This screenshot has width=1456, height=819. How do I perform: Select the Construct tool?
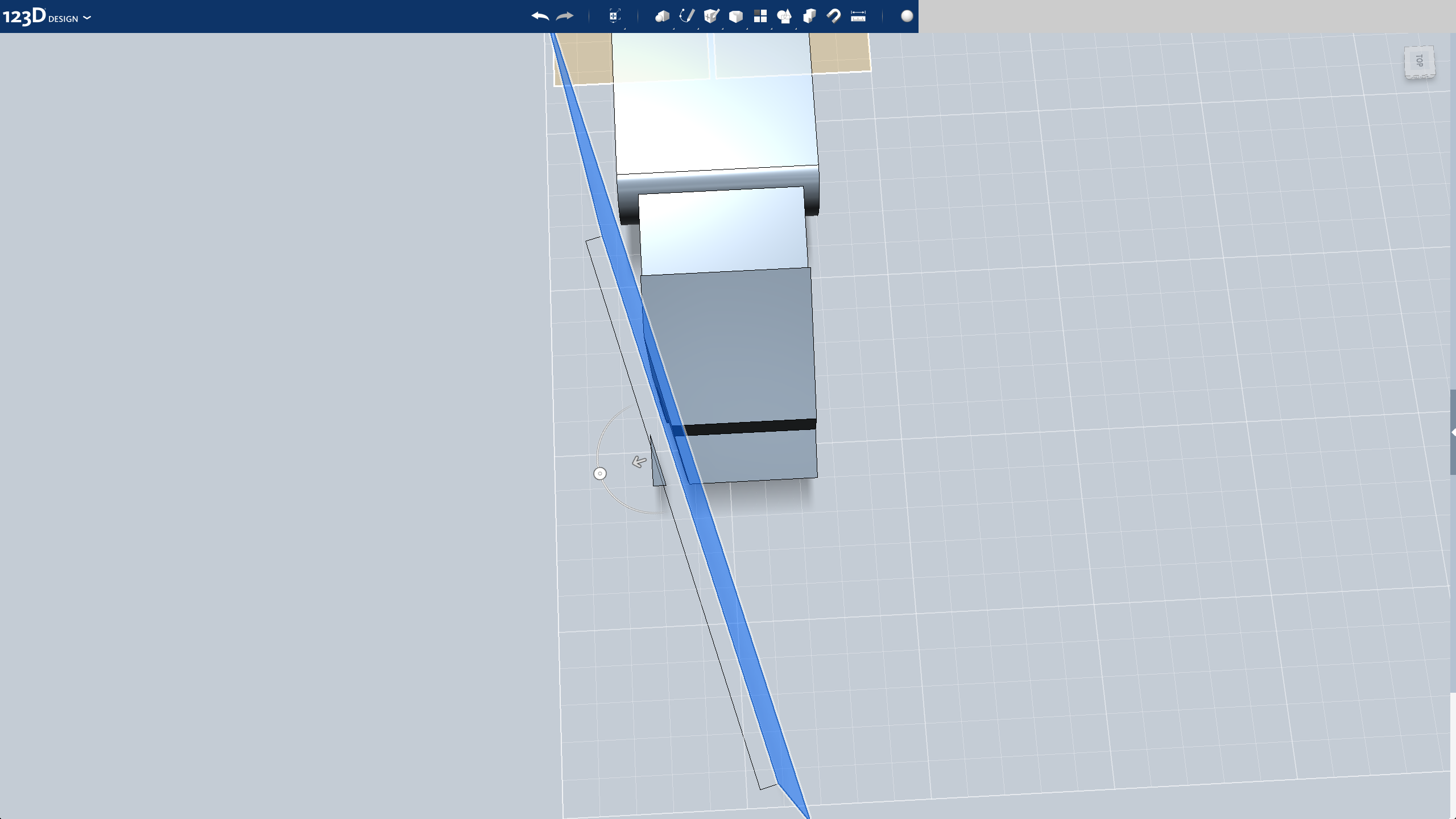coord(712,16)
